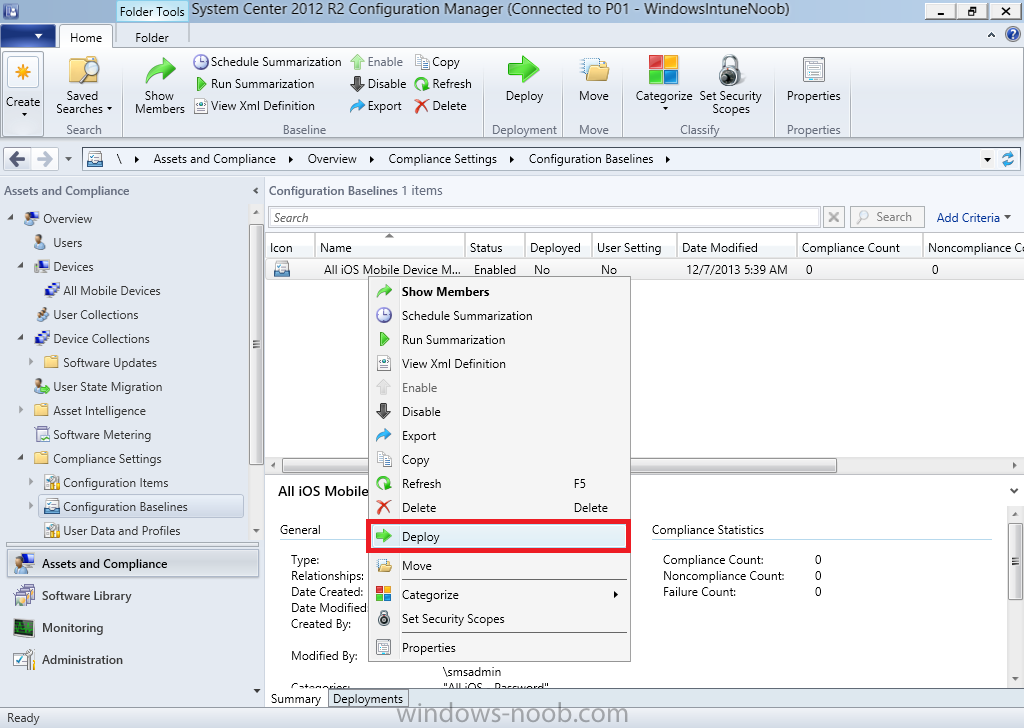
Task: Collapse the details pane with the chevron
Action: coord(1014,490)
